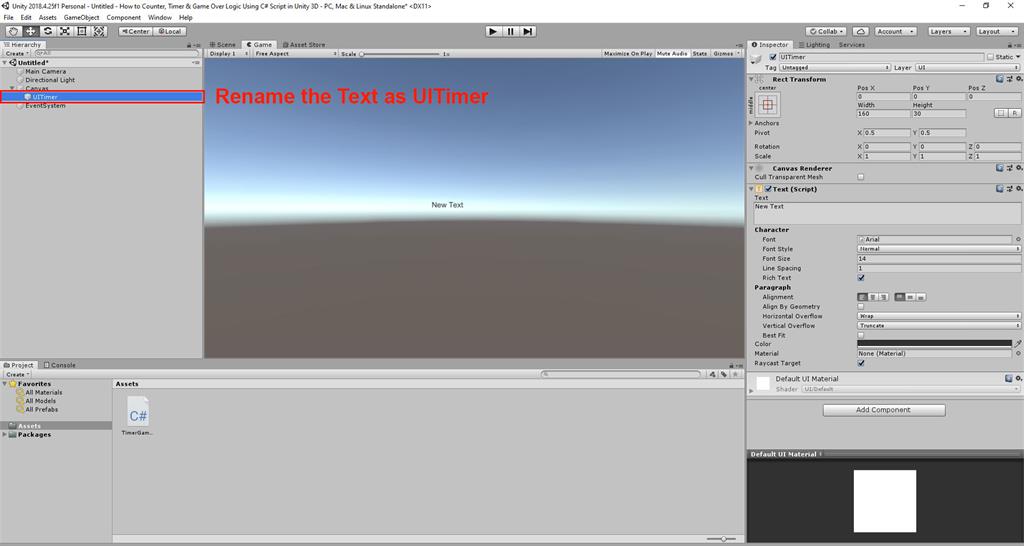Image resolution: width=1024 pixels, height=546 pixels.
Task: Open Rect Transform gear settings icon
Action: click(x=1019, y=79)
